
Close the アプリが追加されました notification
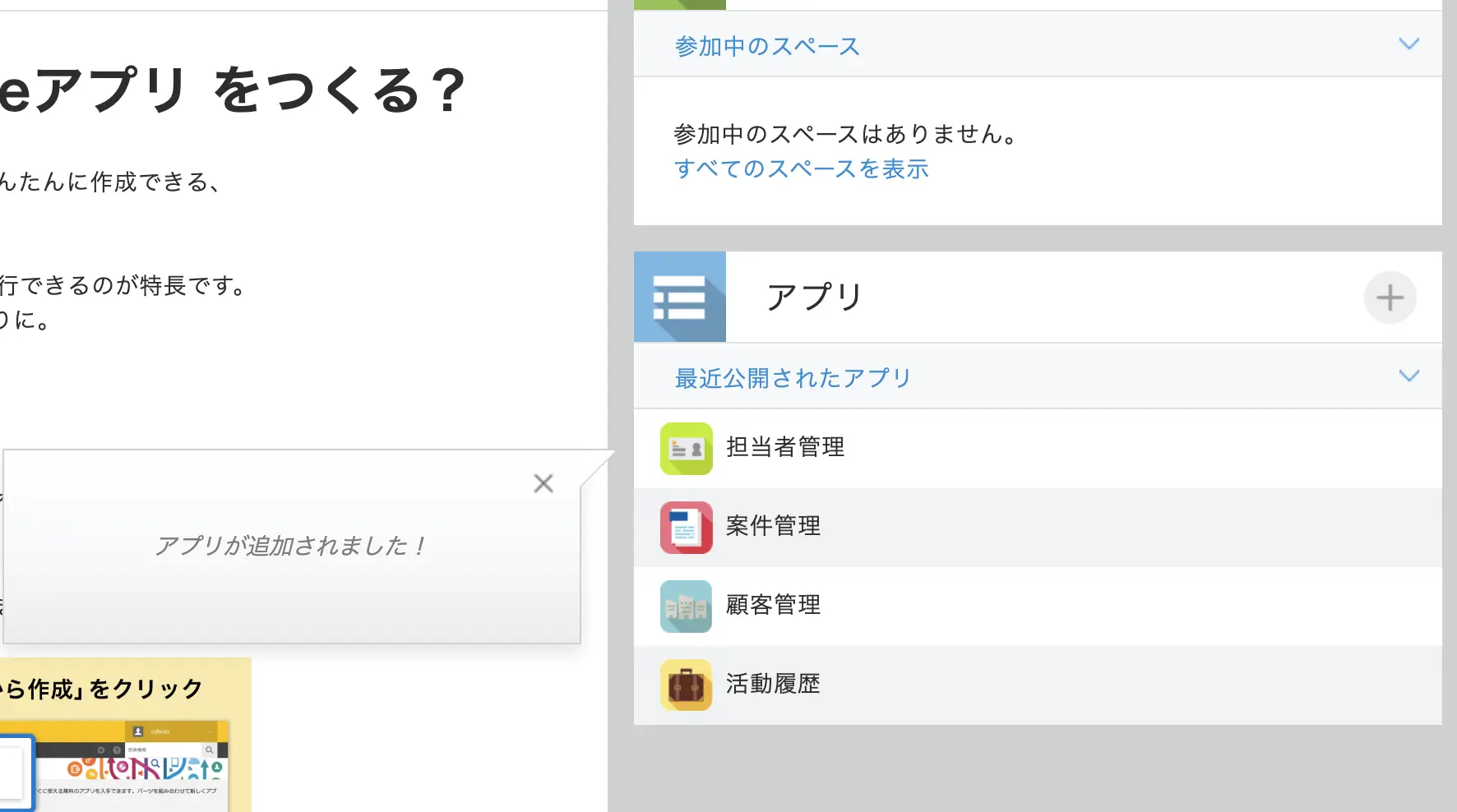tap(543, 483)
